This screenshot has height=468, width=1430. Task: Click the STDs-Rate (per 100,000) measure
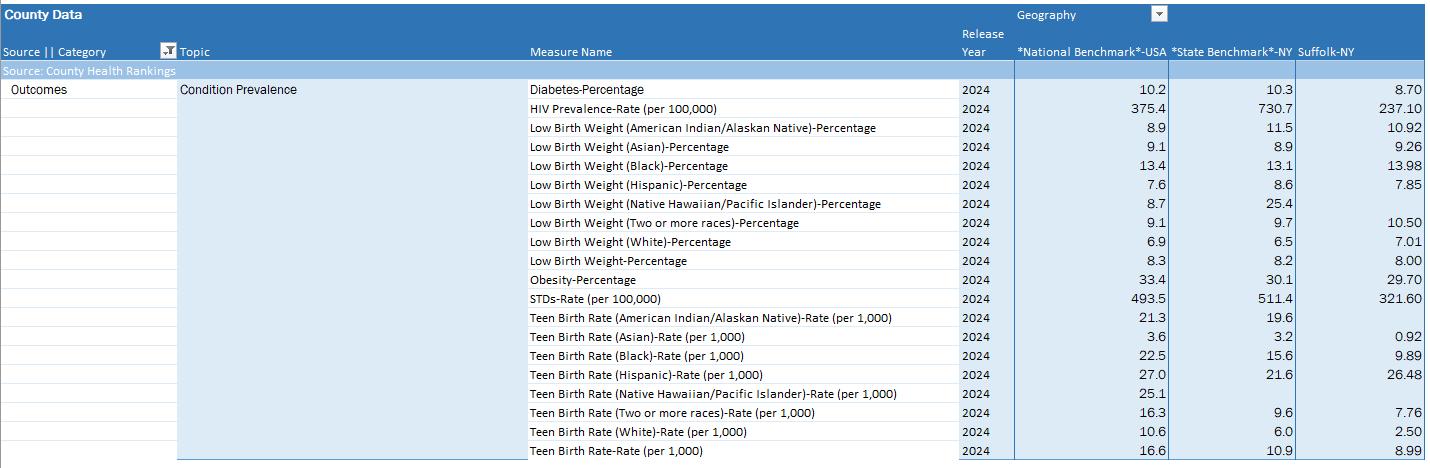tap(595, 299)
